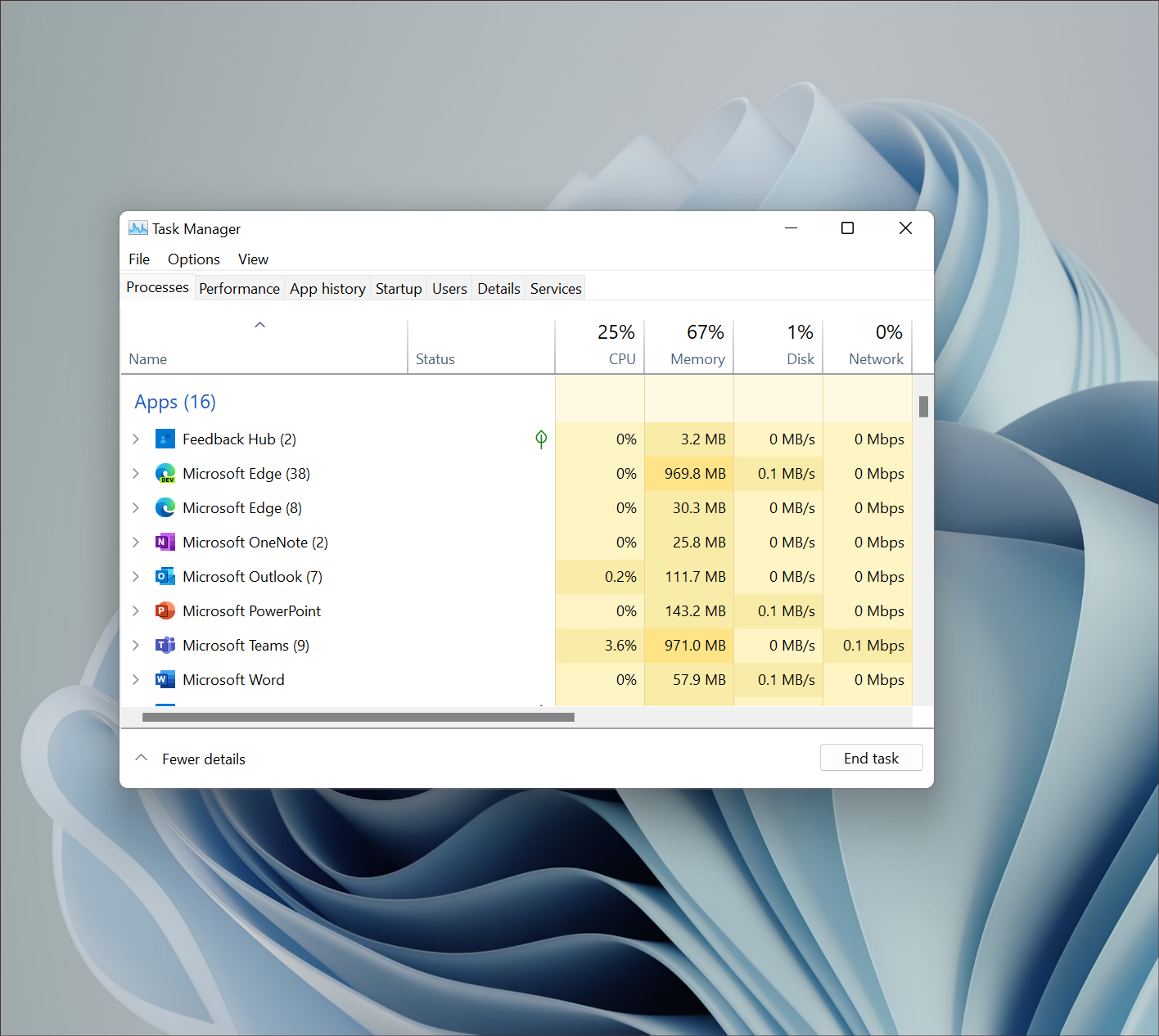Click the 971.0 MB memory value
The image size is (1159, 1036).
pyautogui.click(x=695, y=646)
